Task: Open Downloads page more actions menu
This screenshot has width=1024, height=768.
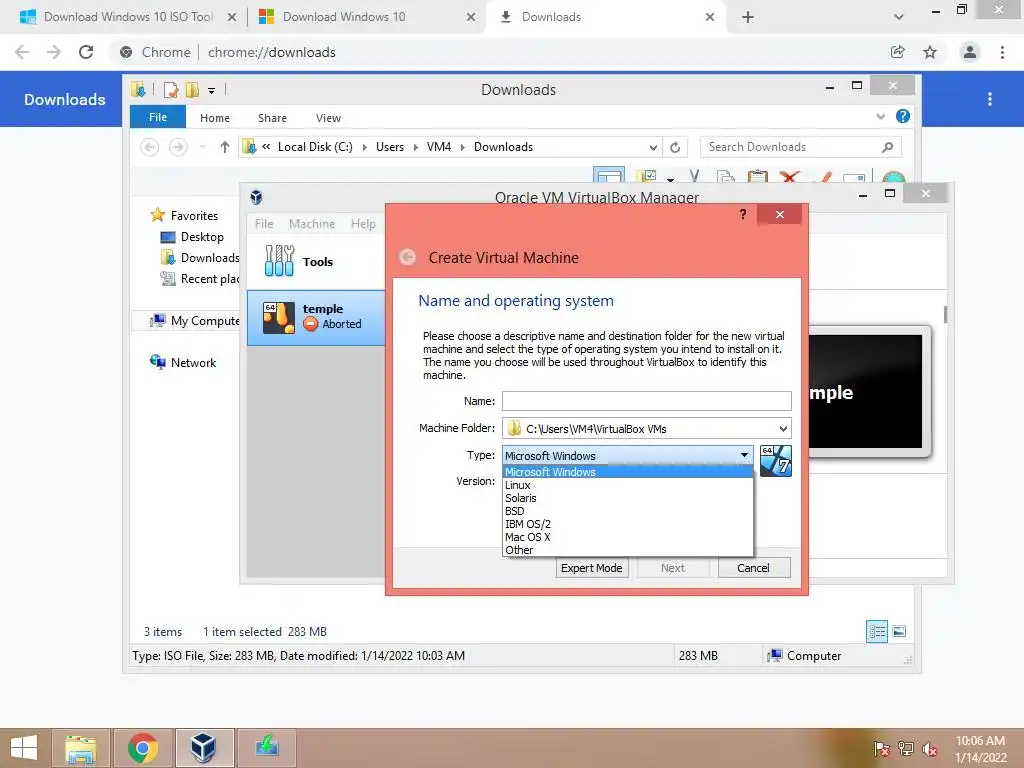Action: coord(990,99)
